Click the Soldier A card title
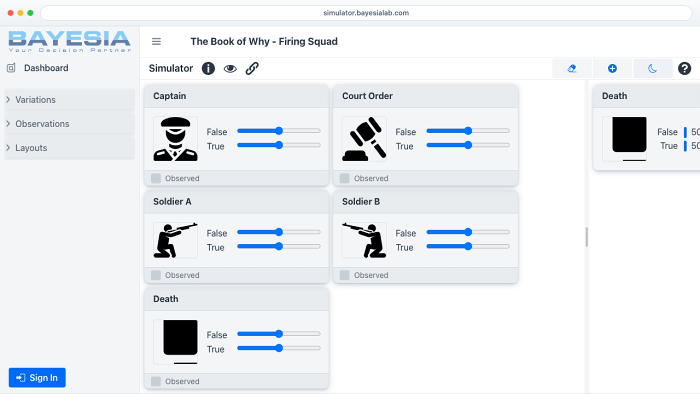The image size is (700, 394). coord(172,202)
